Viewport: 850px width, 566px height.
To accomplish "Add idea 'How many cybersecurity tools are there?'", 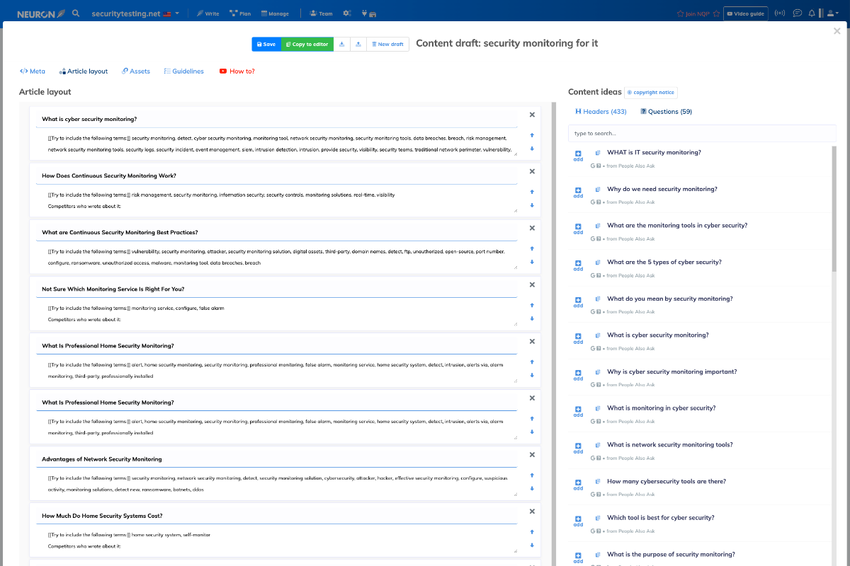I will coord(578,484).
